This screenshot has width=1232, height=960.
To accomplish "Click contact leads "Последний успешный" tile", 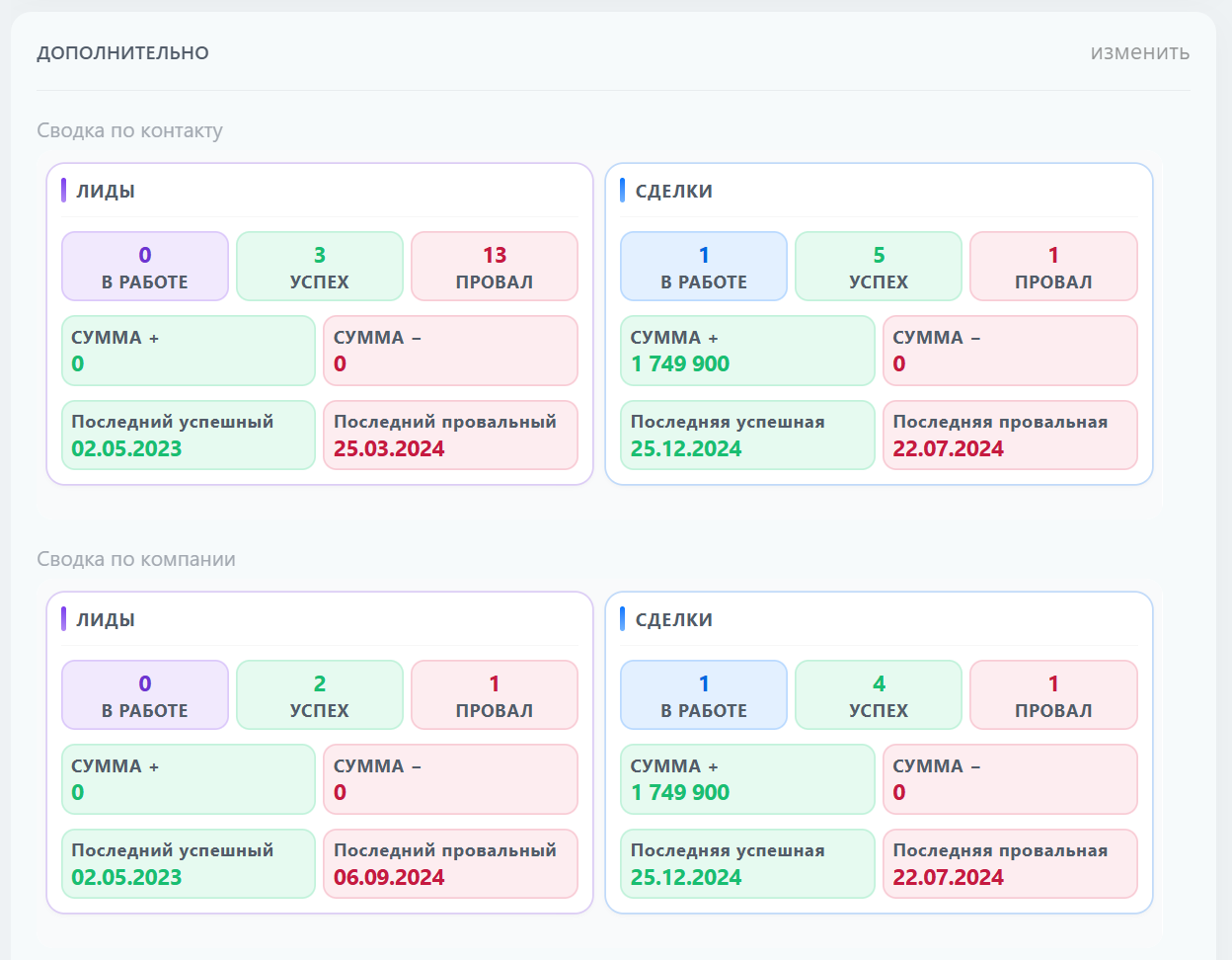I will [188, 436].
